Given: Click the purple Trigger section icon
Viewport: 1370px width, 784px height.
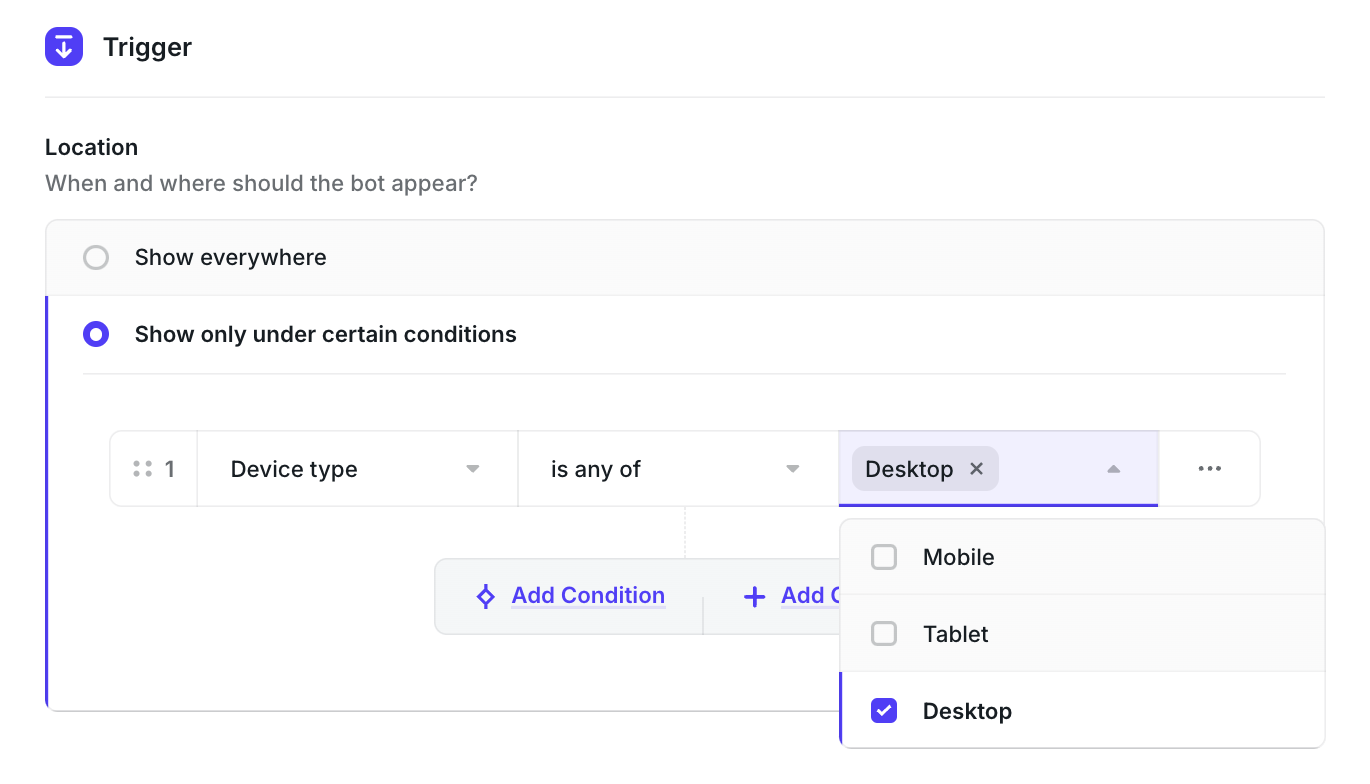Looking at the screenshot, I should [64, 47].
